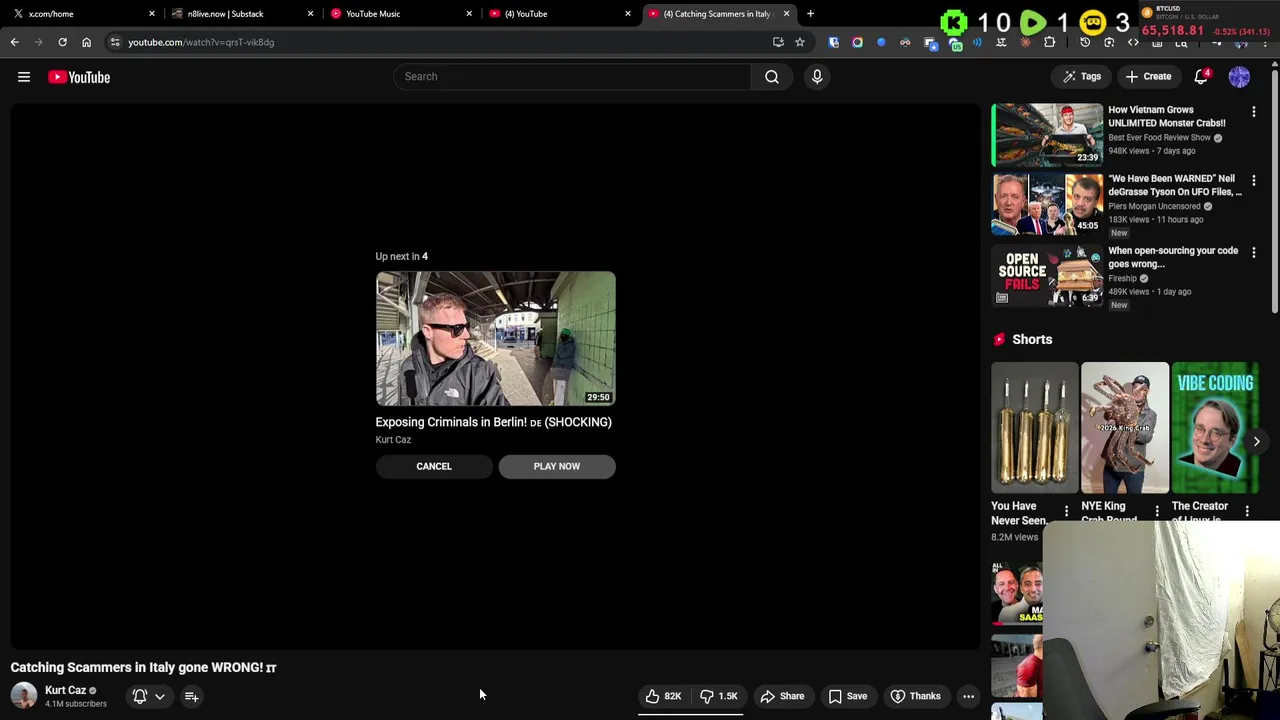Open the You Have Never Seen short
This screenshot has height=720, width=1280.
click(x=1035, y=428)
